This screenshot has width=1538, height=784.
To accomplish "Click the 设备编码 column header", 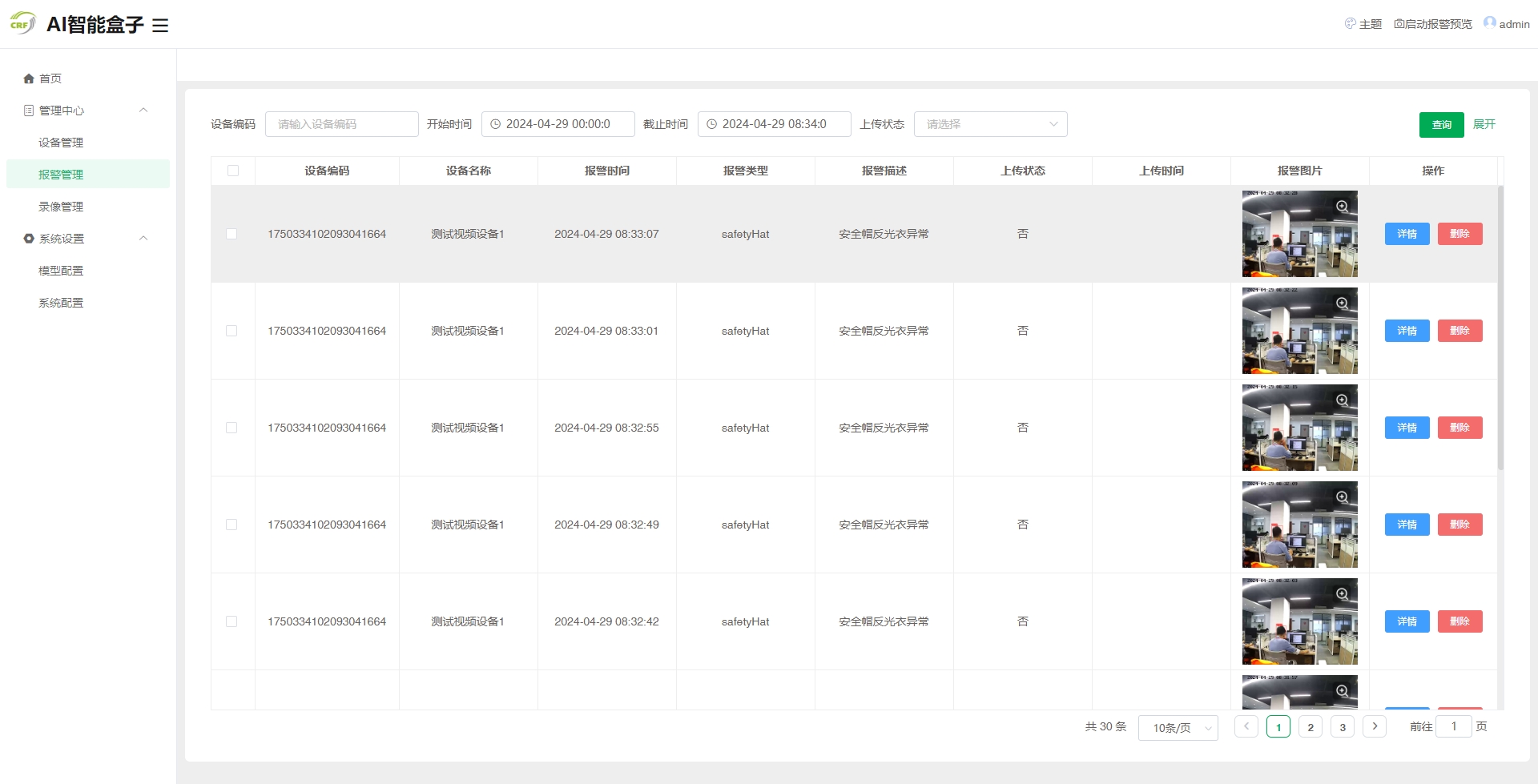I will click(x=327, y=171).
